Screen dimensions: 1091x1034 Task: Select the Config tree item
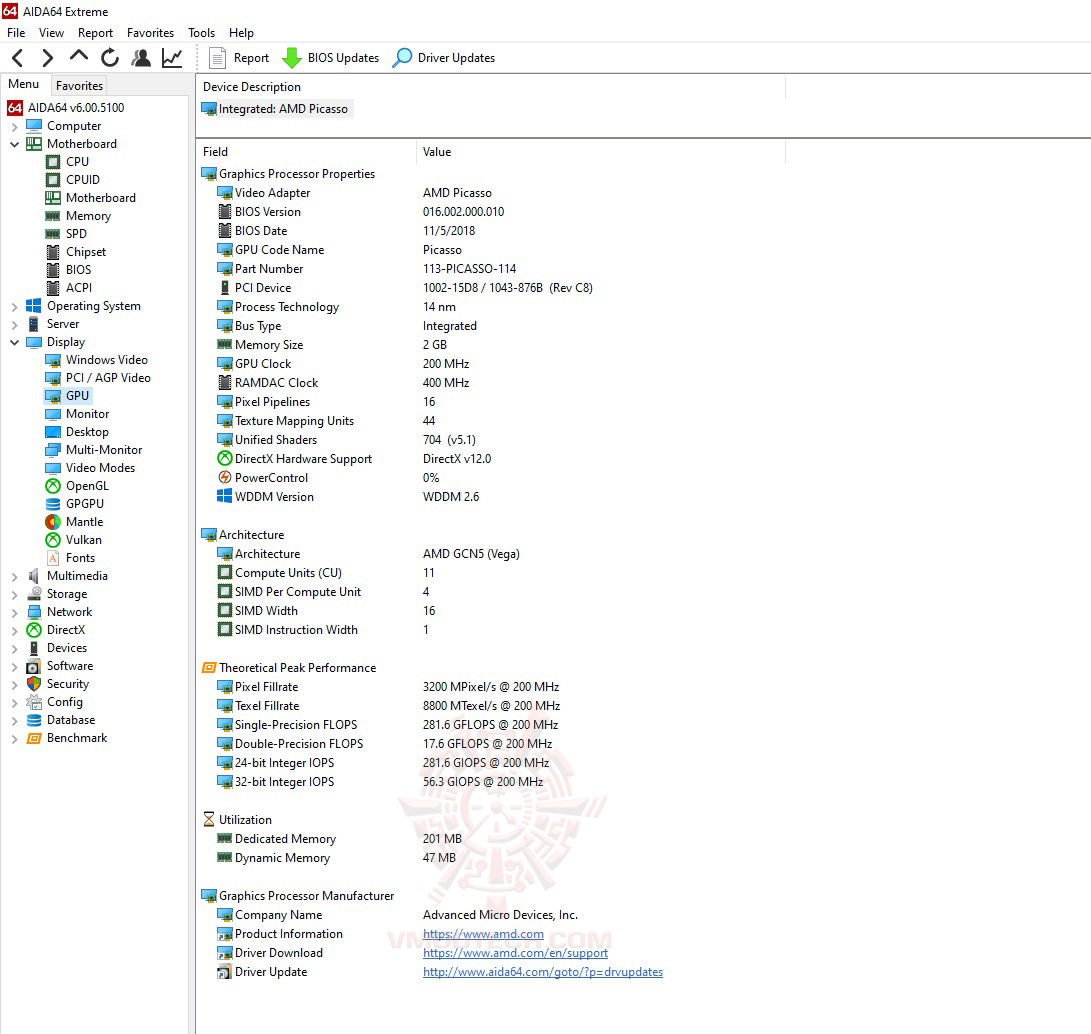pos(65,702)
